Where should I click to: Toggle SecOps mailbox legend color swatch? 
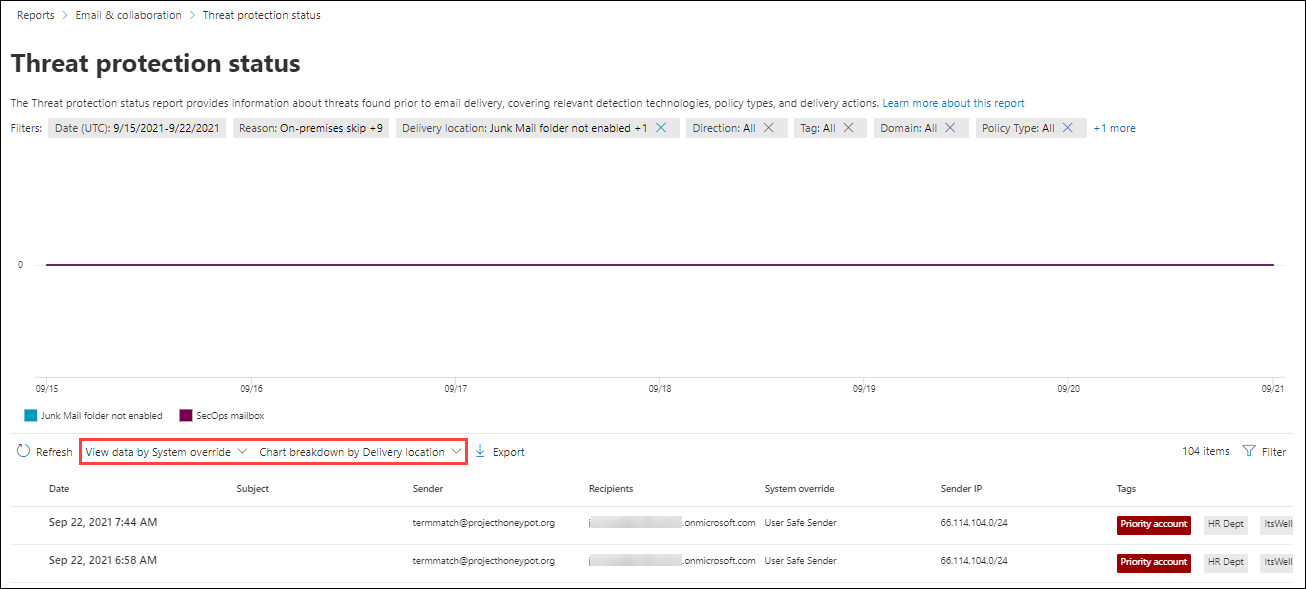point(185,415)
